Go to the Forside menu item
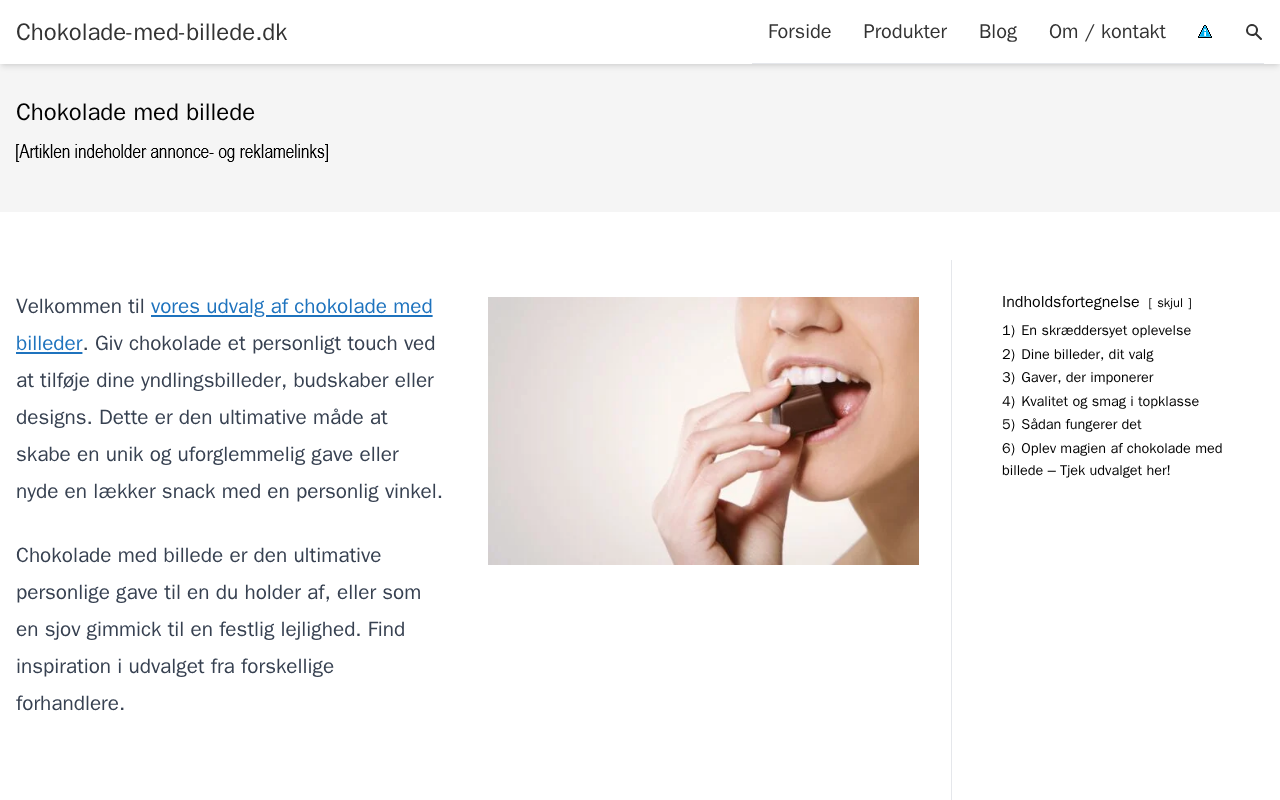 [799, 32]
